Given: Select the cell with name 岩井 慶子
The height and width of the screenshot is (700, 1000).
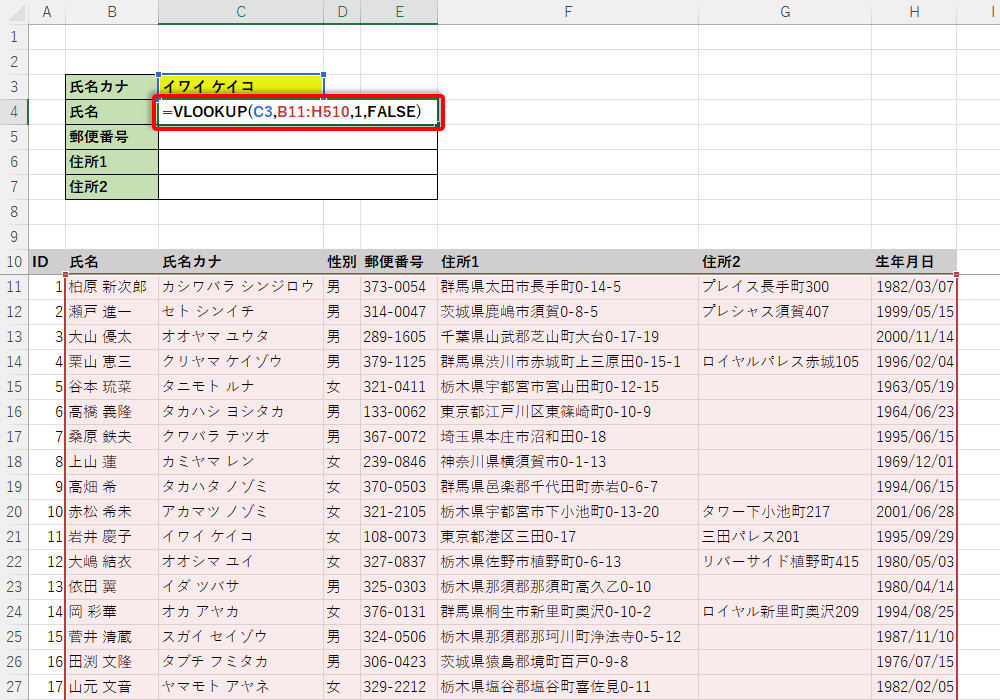Looking at the screenshot, I should tap(111, 537).
